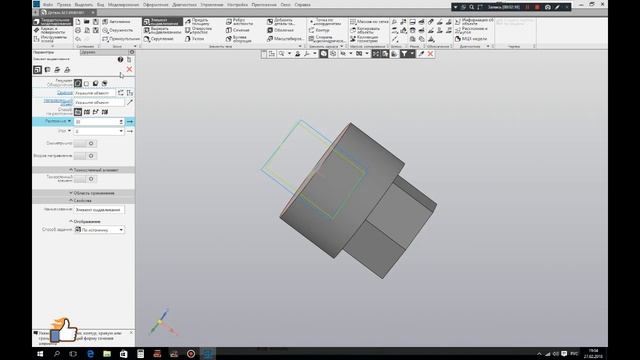Image resolution: width=640 pixels, height=360 pixels.
Task: Select the Scale (Масштабирование) tool
Action: point(285,39)
